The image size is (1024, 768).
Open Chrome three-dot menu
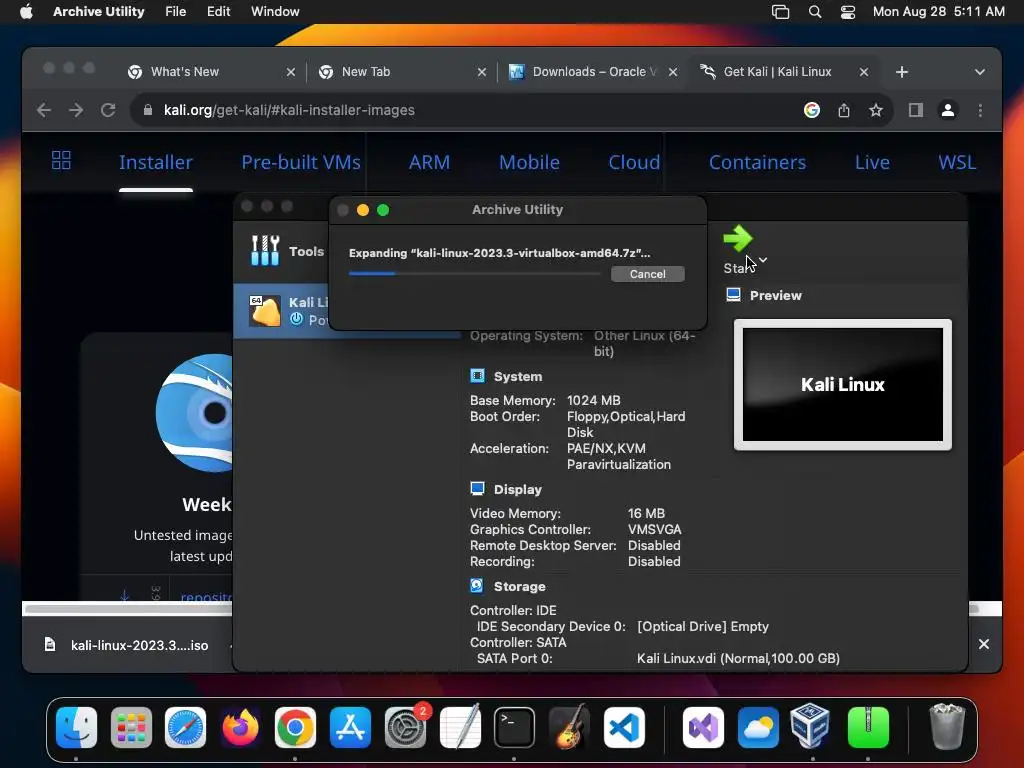point(980,110)
